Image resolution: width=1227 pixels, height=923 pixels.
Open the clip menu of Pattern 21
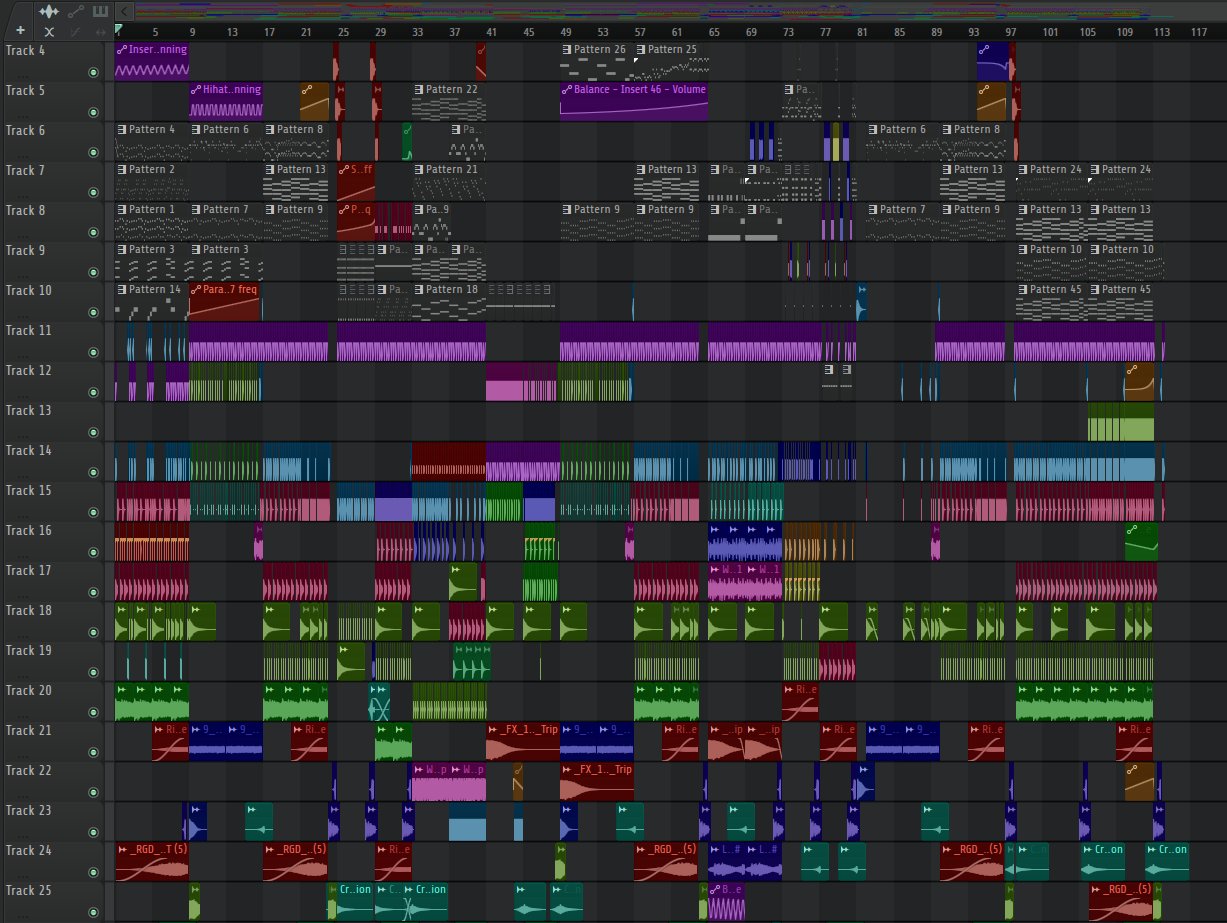pos(419,169)
